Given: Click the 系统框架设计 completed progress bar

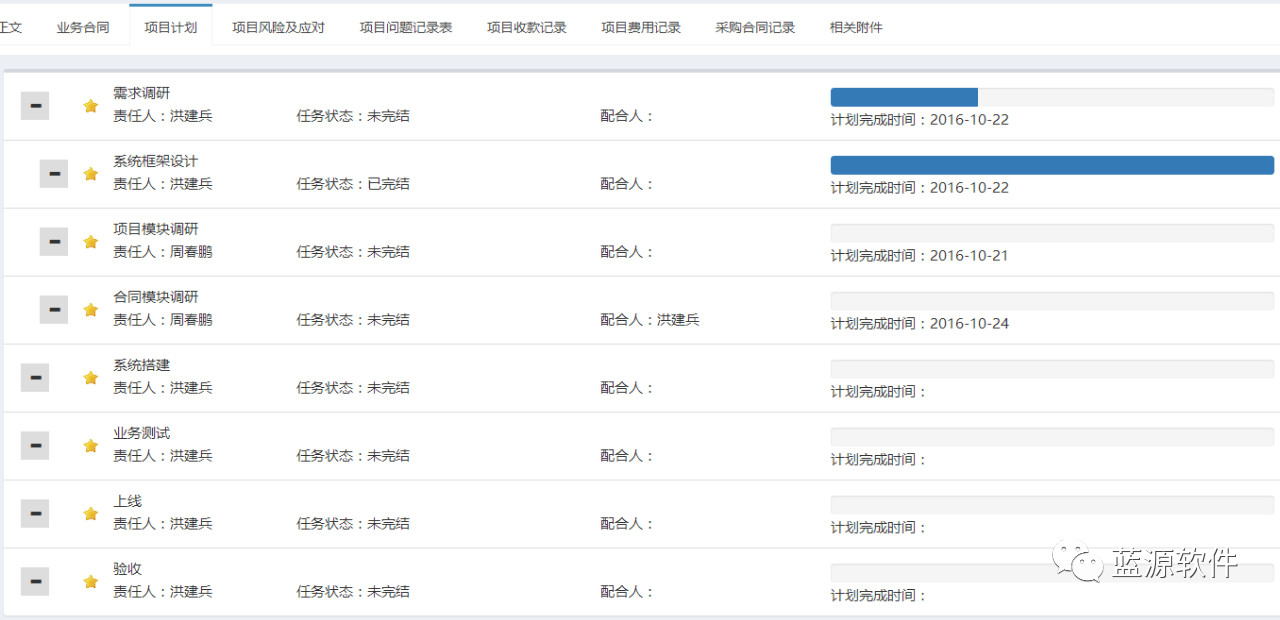Looking at the screenshot, I should point(1052,165).
